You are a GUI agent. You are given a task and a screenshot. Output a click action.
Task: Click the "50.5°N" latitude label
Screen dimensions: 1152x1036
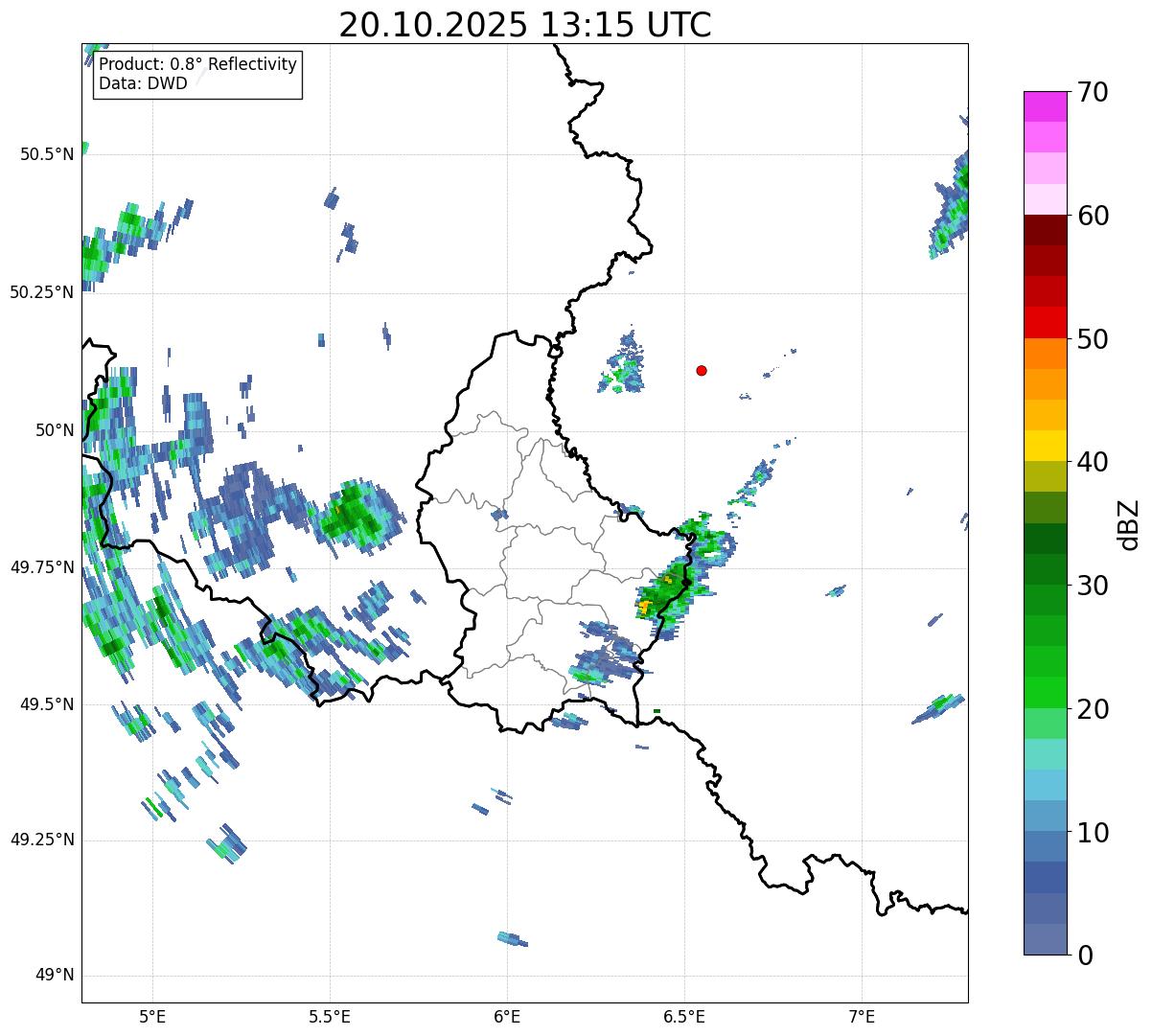47,154
